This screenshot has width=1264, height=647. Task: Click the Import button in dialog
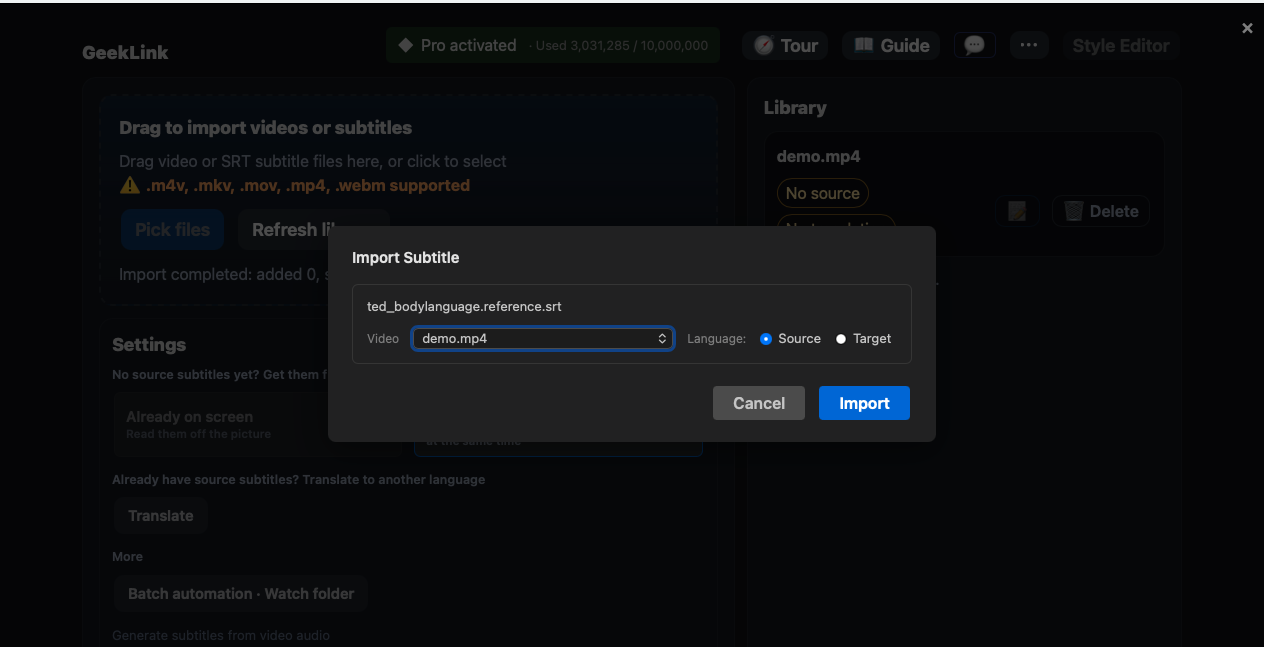[x=864, y=403]
